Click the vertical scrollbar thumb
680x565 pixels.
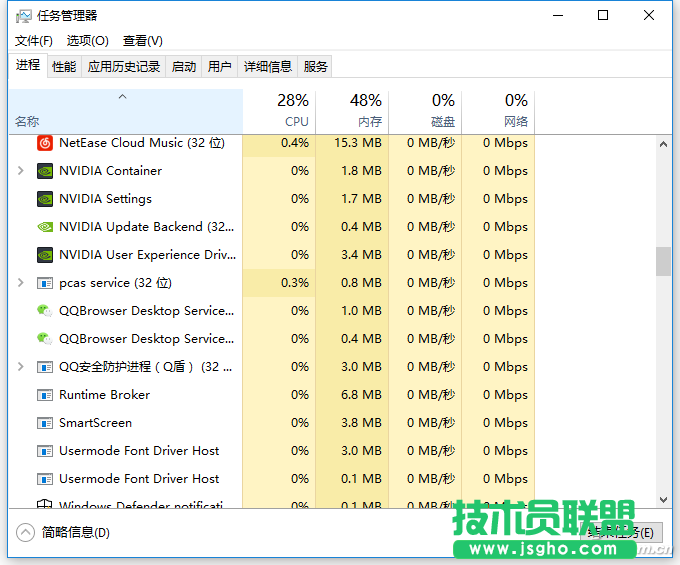coord(663,261)
